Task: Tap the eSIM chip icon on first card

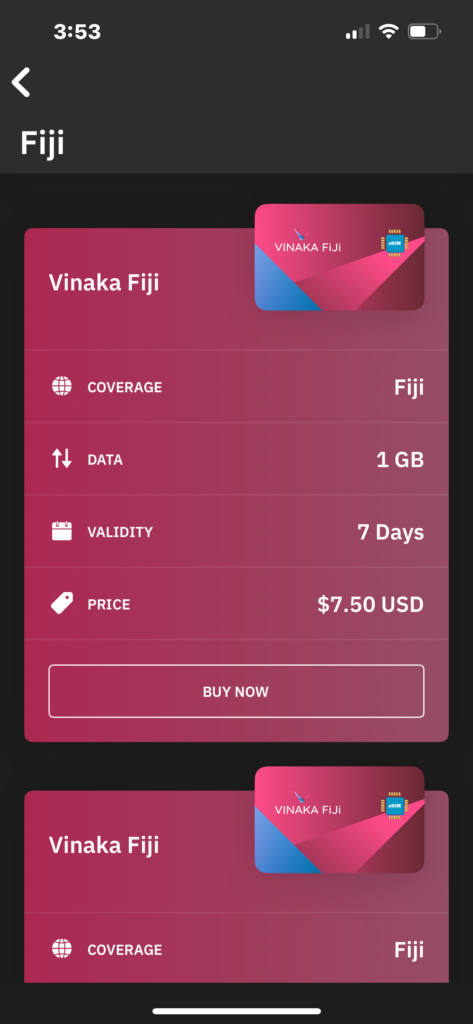Action: pos(393,243)
